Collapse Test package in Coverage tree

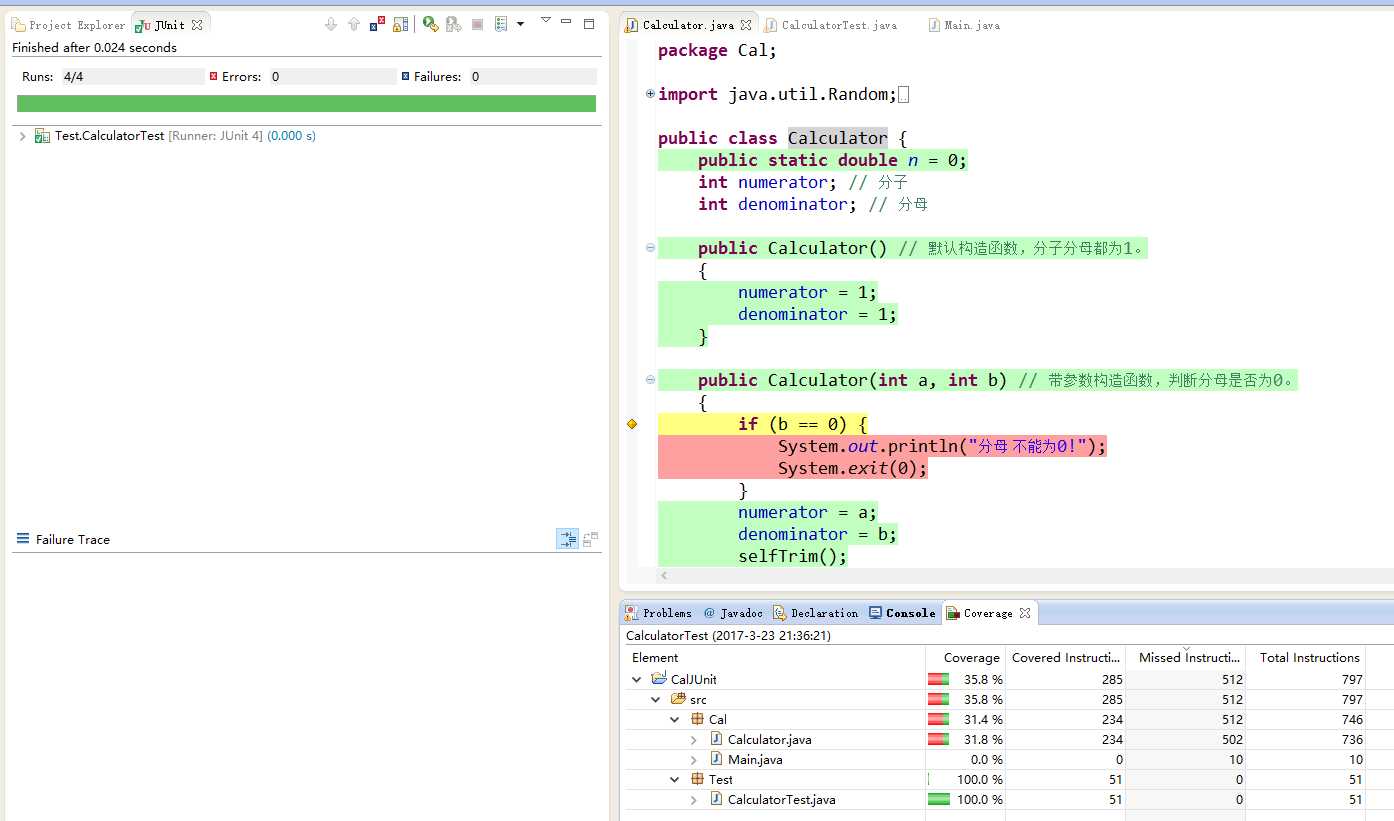pyautogui.click(x=675, y=780)
